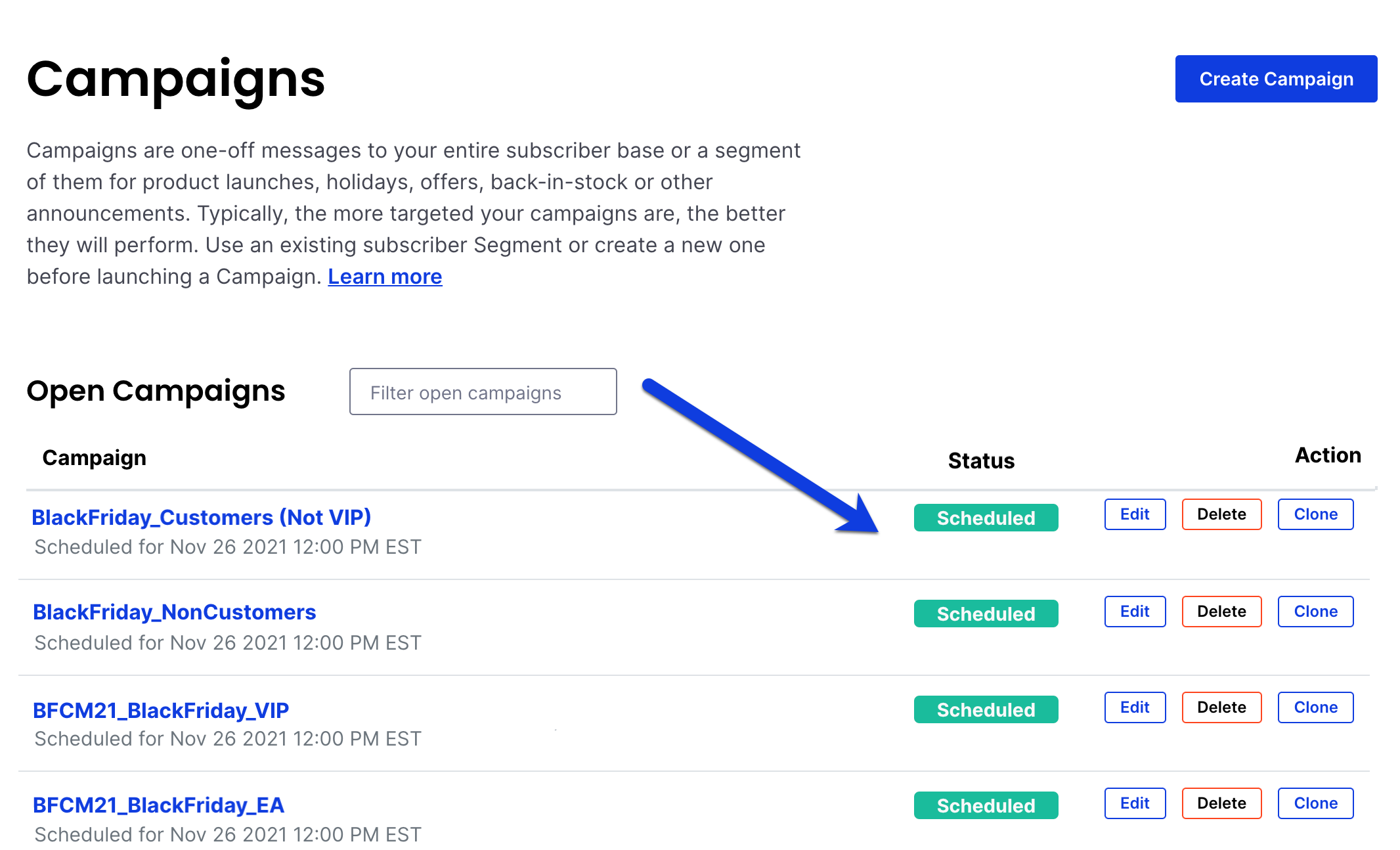Viewport: 1400px width, 850px height.
Task: Open the Learn more link
Action: [x=385, y=277]
